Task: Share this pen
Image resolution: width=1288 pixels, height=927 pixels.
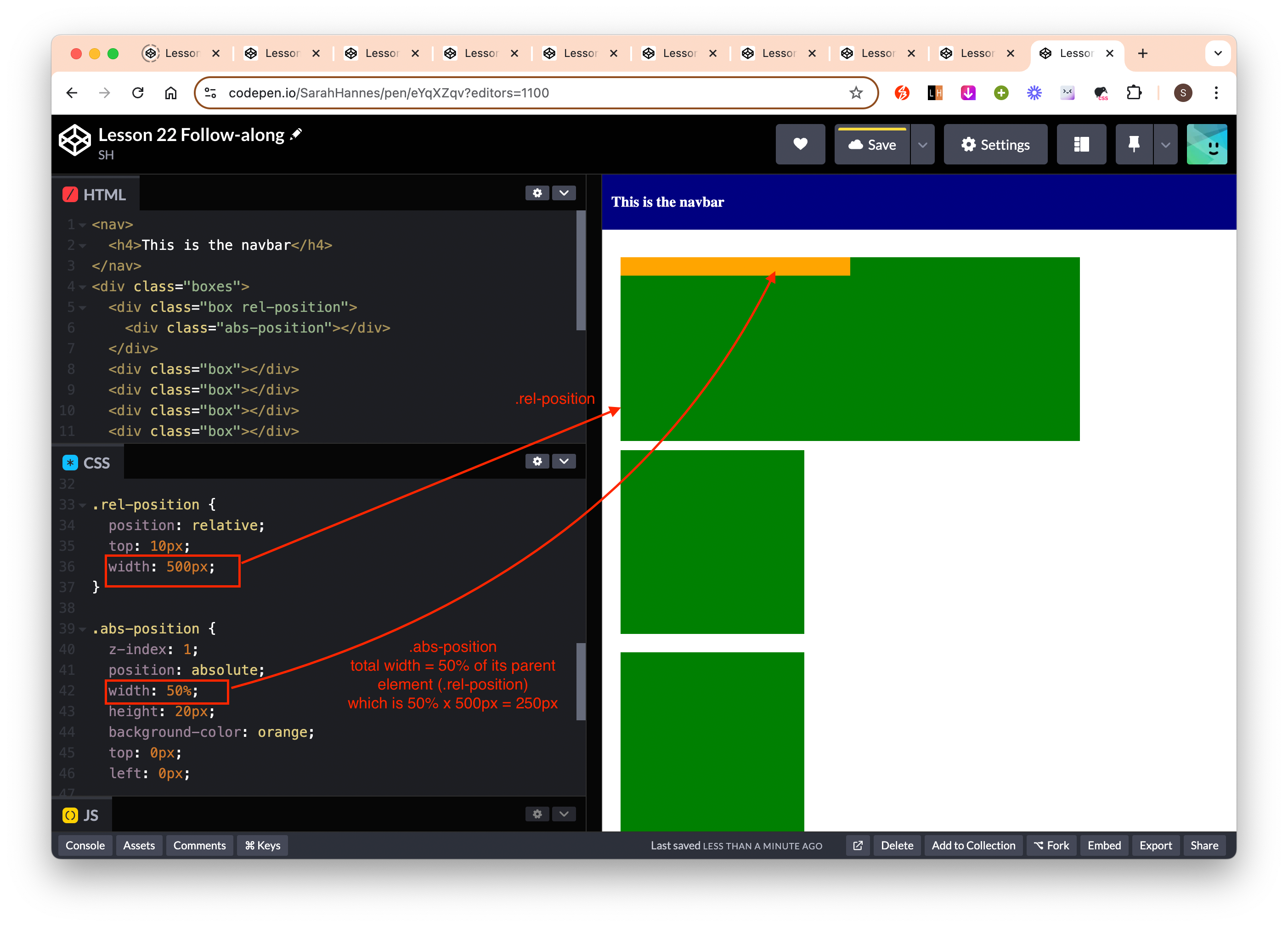Action: [1204, 845]
